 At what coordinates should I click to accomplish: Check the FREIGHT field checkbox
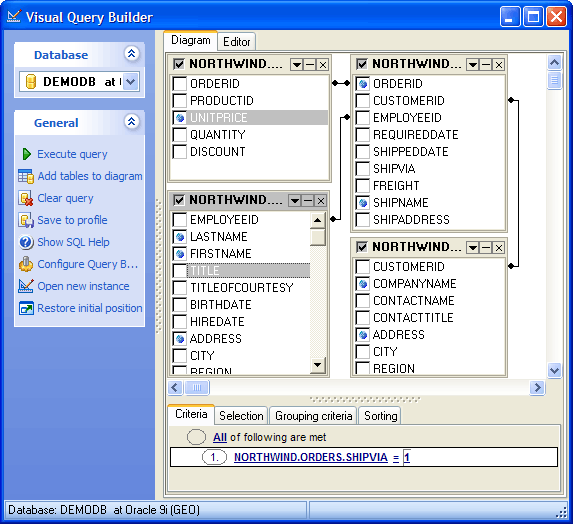click(x=363, y=186)
